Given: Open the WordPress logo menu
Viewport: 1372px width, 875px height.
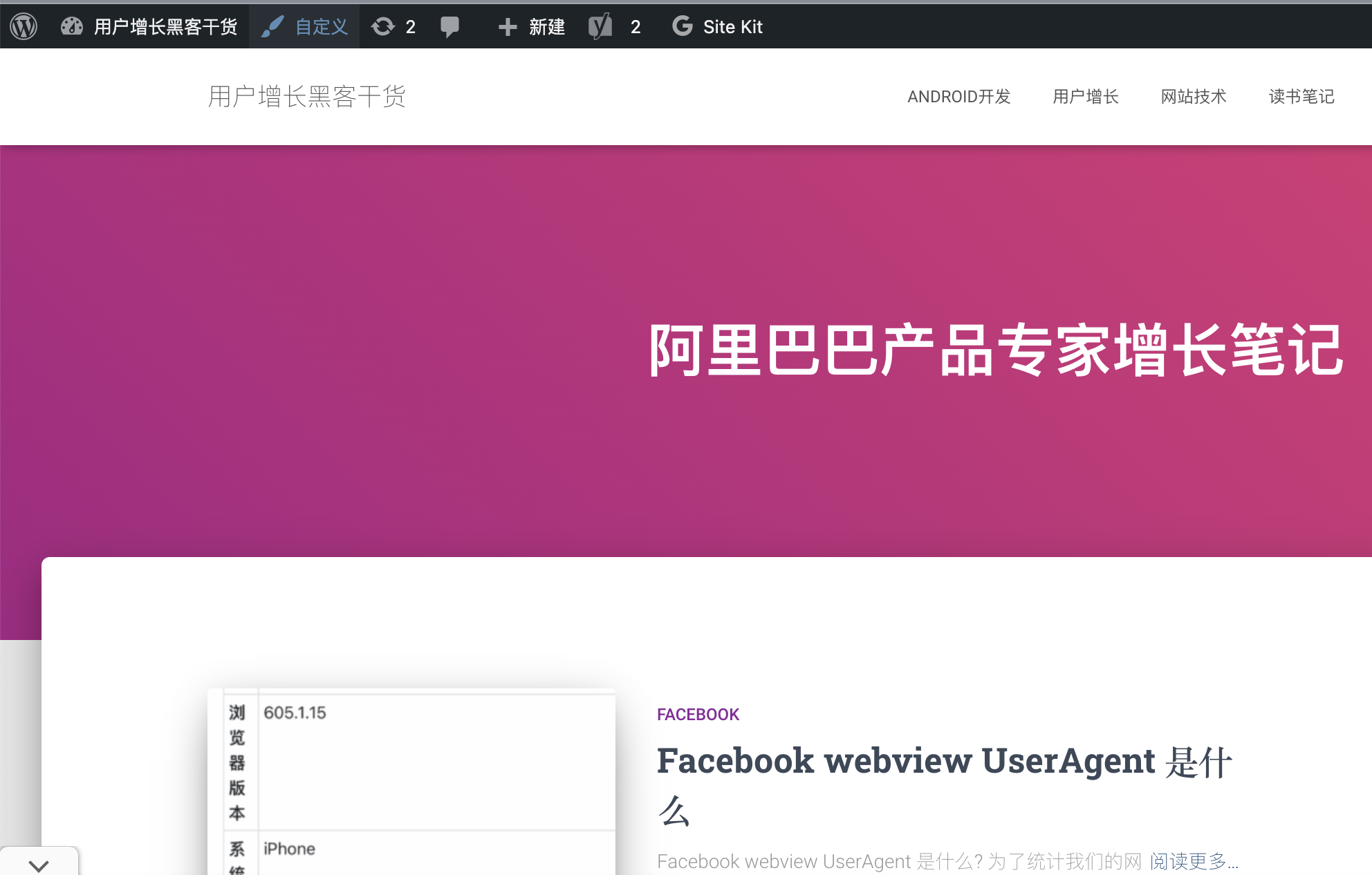Looking at the screenshot, I should 24,26.
